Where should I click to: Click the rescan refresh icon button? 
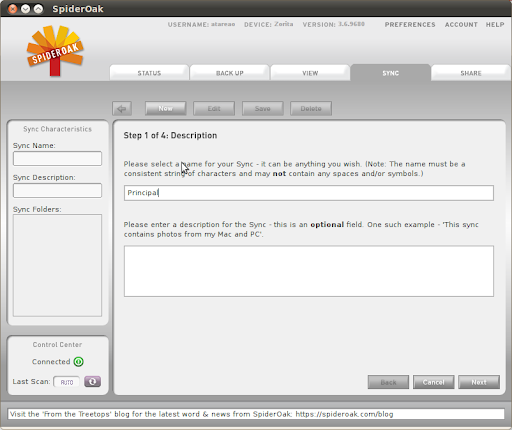92,382
